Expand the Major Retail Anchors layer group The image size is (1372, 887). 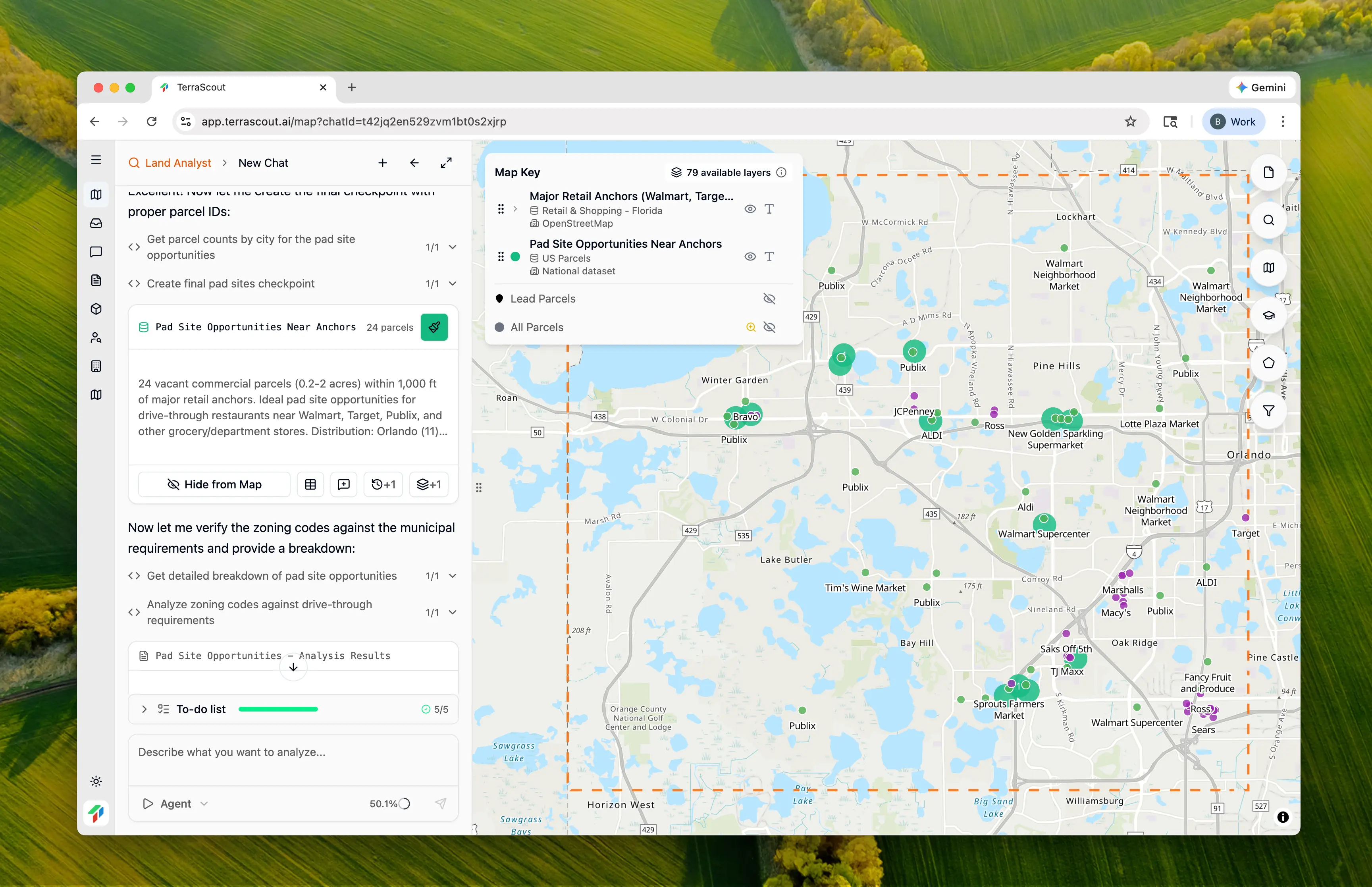[515, 209]
